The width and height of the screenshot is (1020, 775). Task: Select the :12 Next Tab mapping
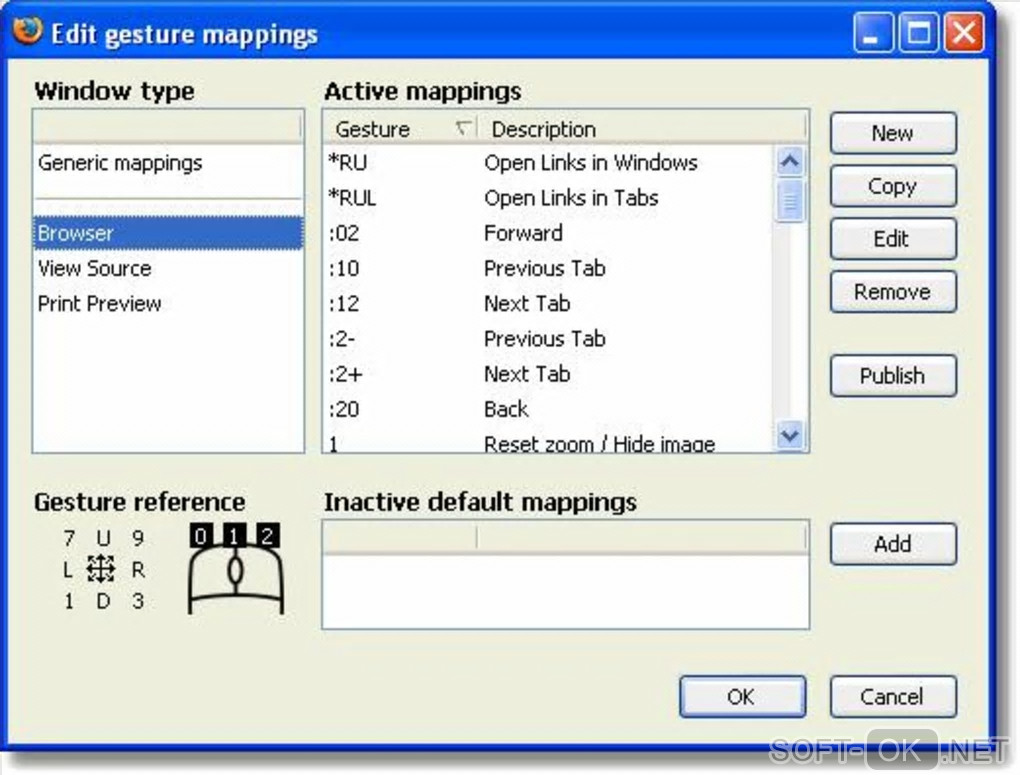pyautogui.click(x=548, y=303)
